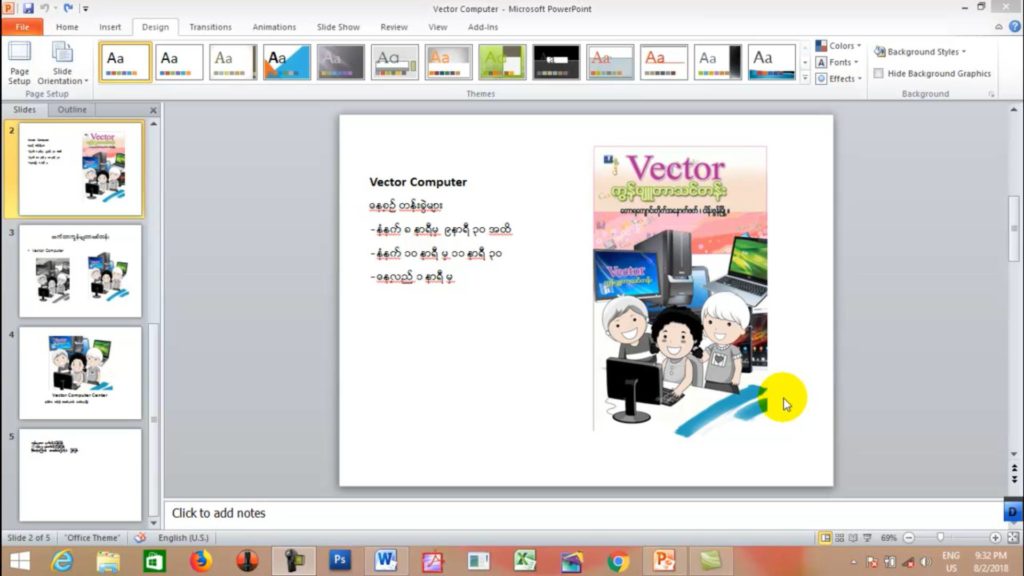
Task: Open the Animations ribbon tab
Action: [274, 27]
